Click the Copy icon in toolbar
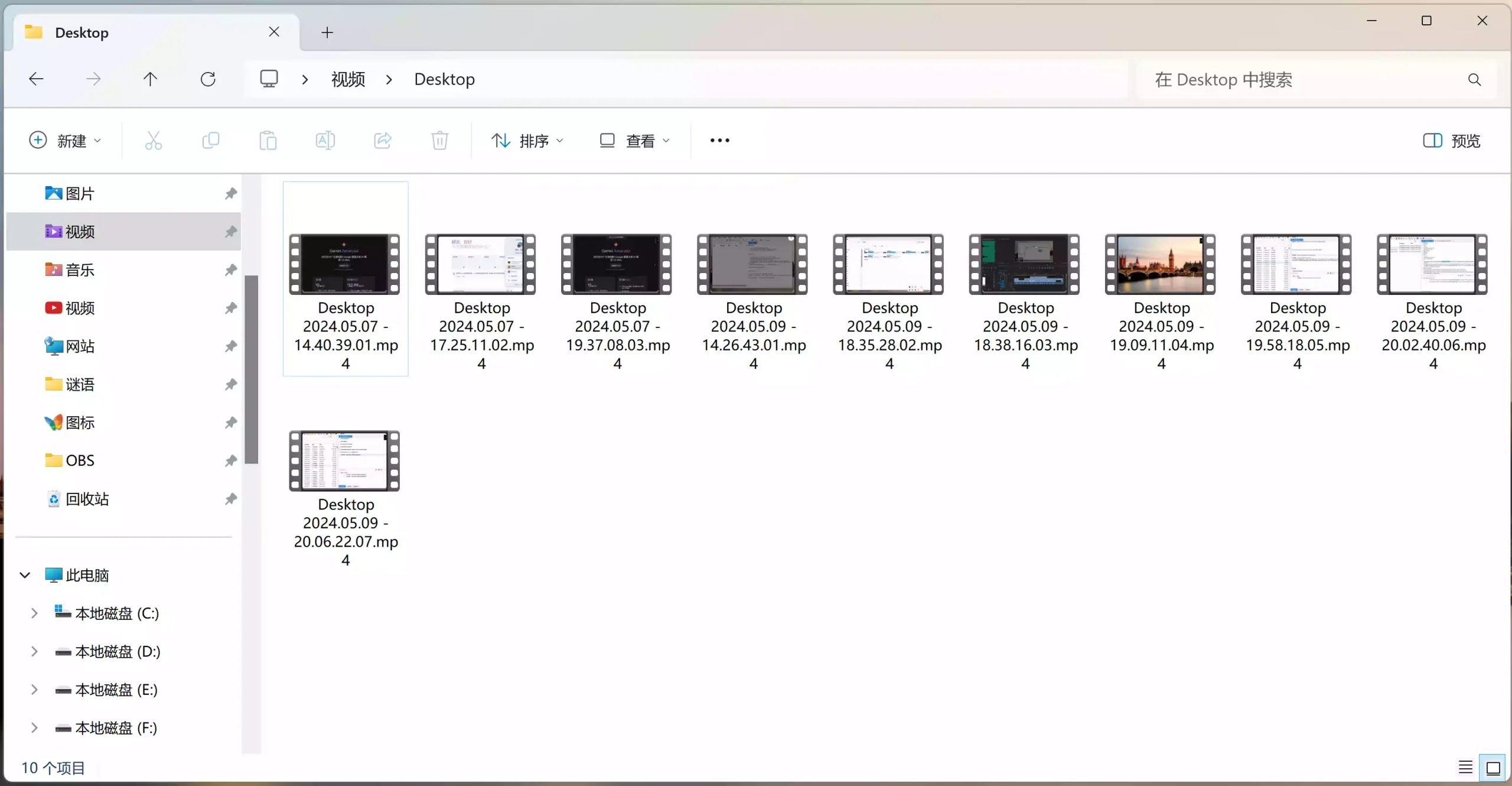 point(210,141)
